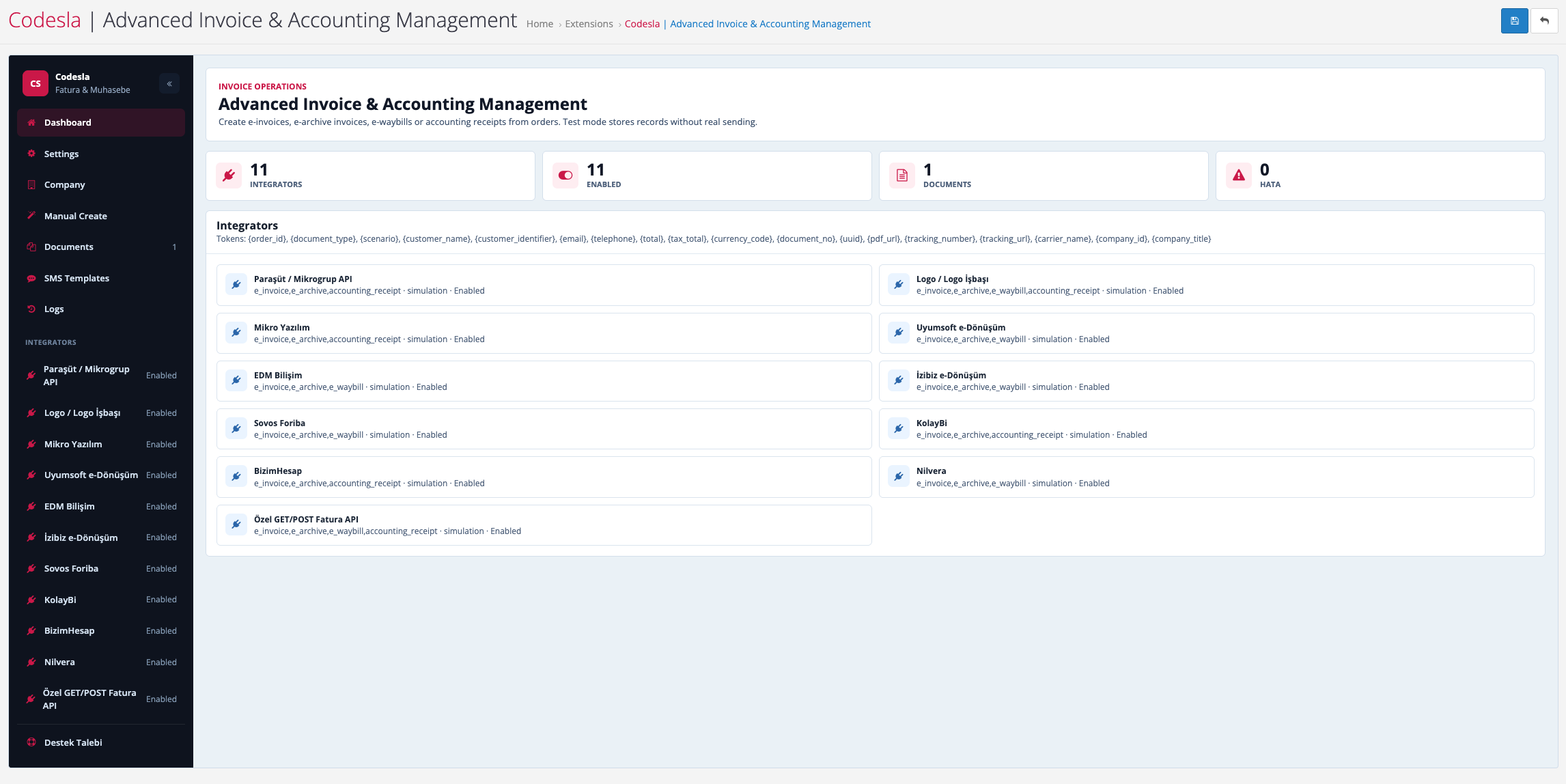Collapse the sidebar with the double chevron
The width and height of the screenshot is (1566, 784).
click(169, 84)
